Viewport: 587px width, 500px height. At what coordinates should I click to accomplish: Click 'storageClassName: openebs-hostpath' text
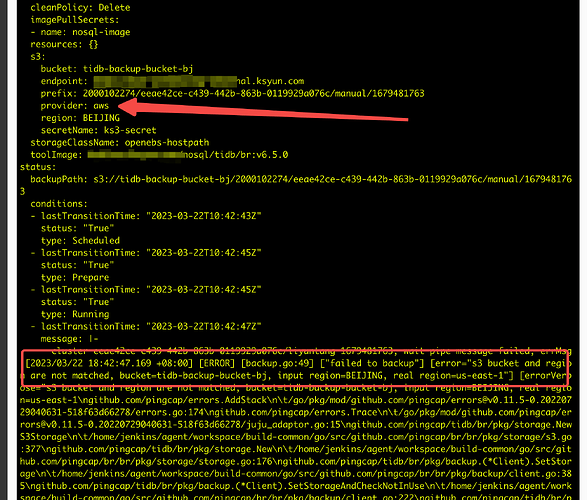120,143
